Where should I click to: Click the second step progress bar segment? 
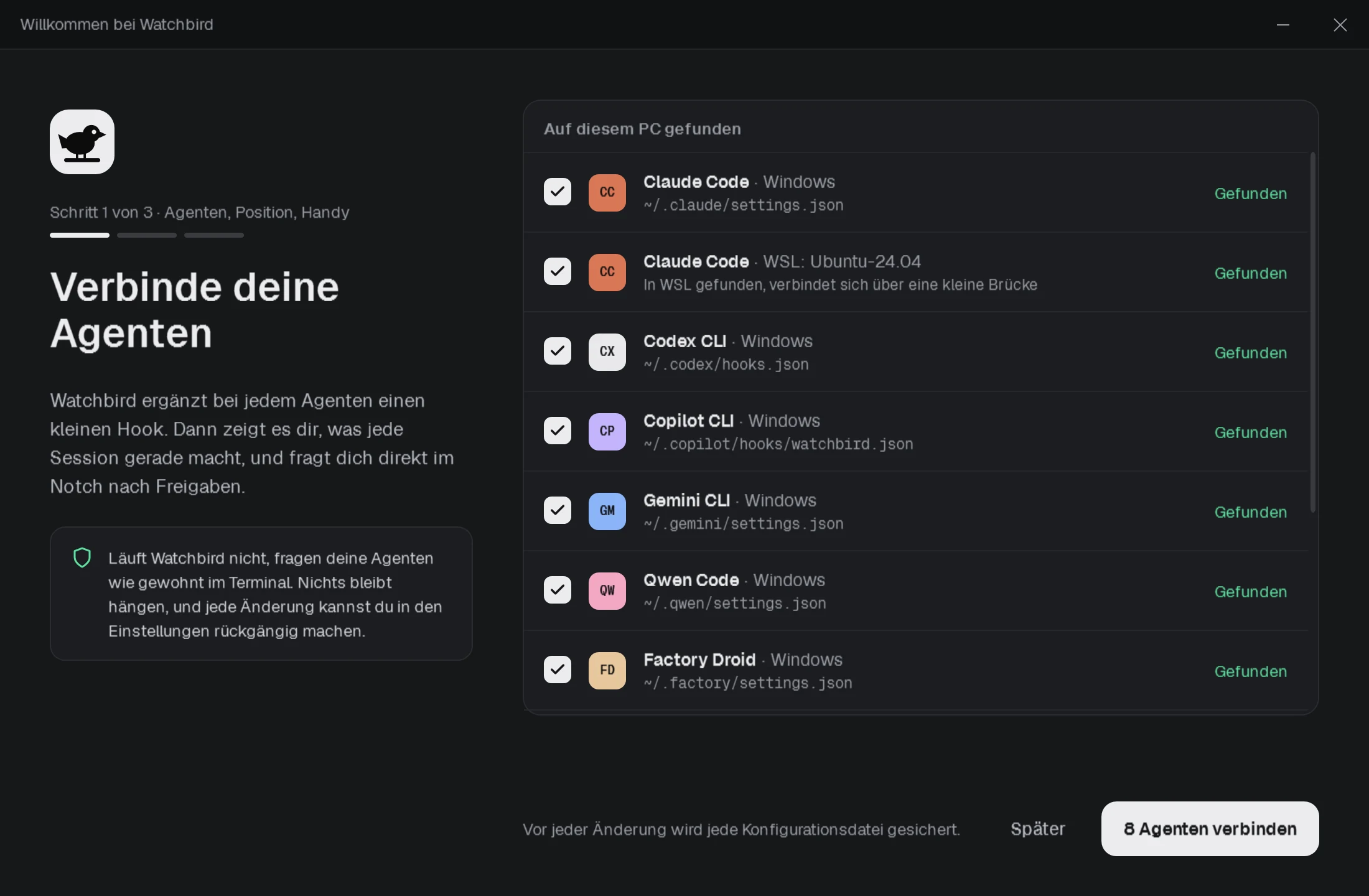147,235
